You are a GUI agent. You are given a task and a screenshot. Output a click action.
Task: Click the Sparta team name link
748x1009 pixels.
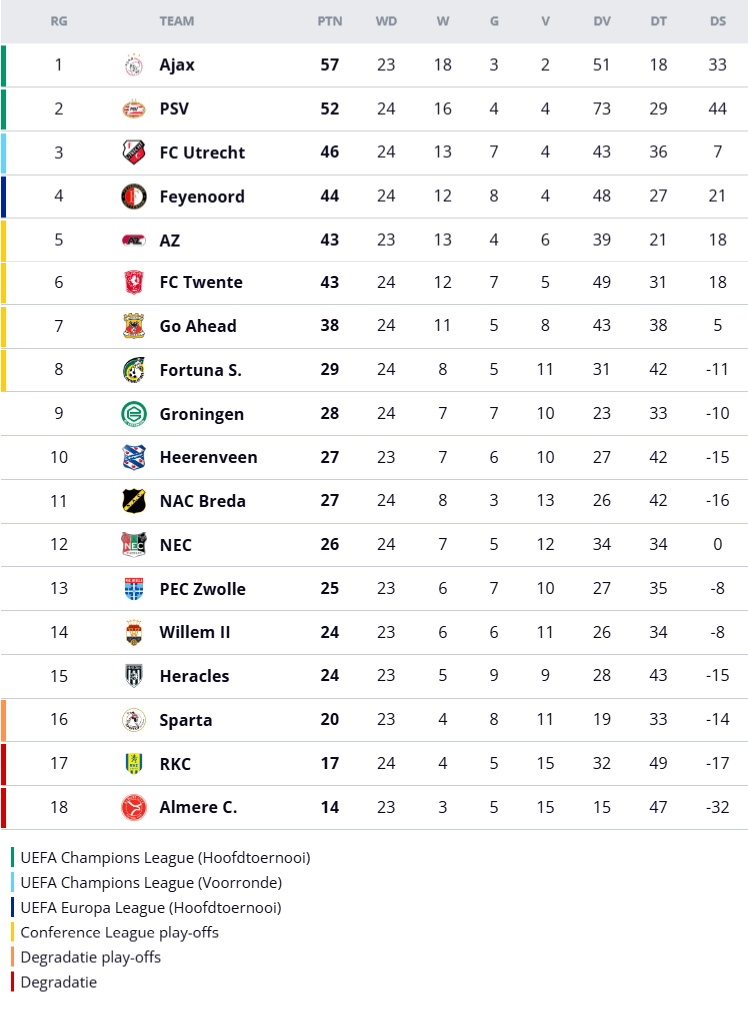186,720
